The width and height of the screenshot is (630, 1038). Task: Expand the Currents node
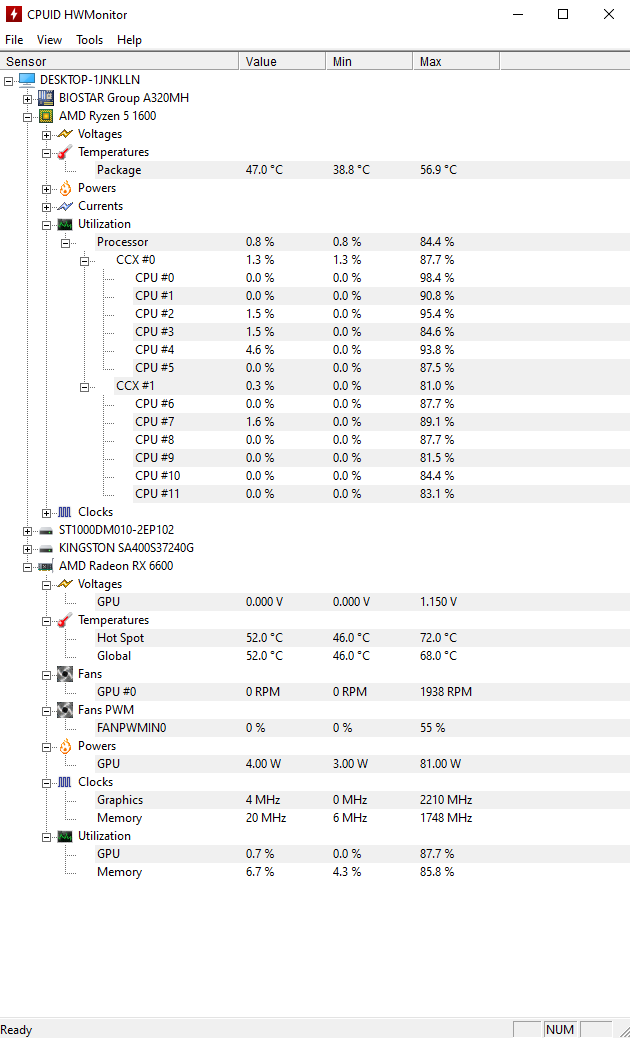[46, 207]
